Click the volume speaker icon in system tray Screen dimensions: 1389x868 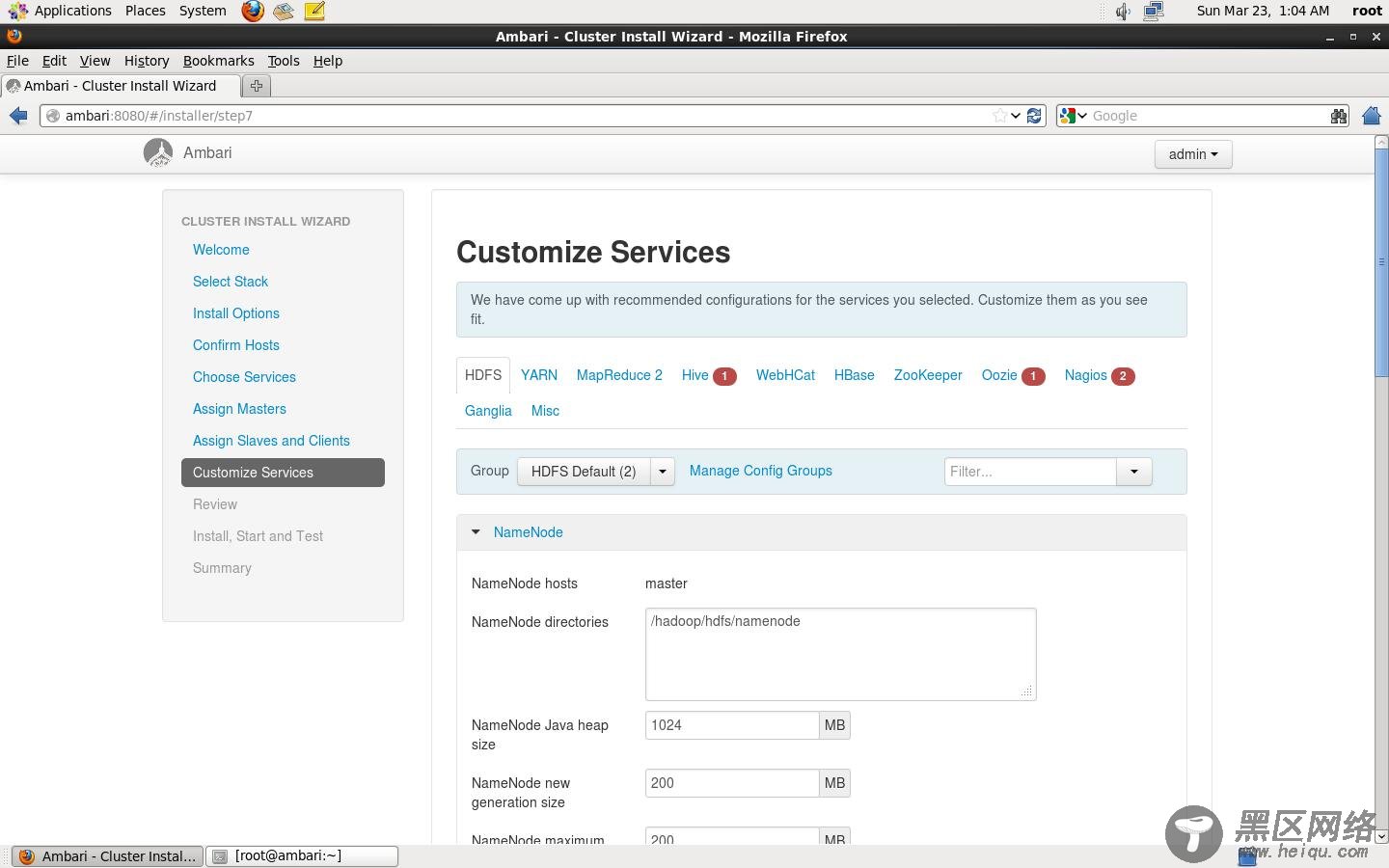pos(1123,12)
